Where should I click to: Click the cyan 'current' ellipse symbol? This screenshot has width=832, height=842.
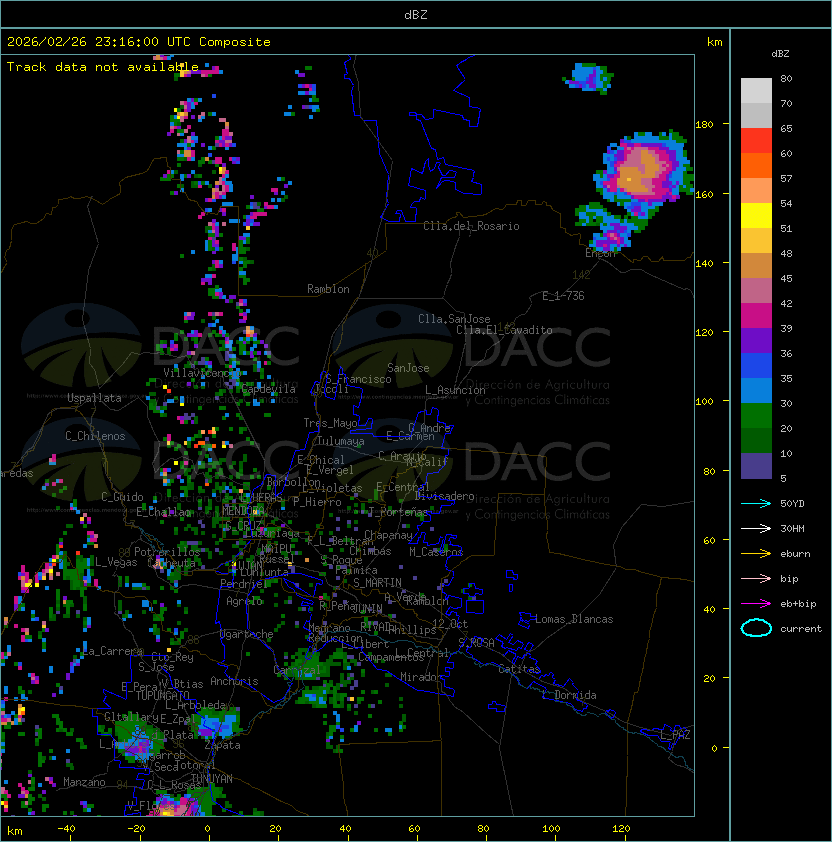tap(756, 628)
